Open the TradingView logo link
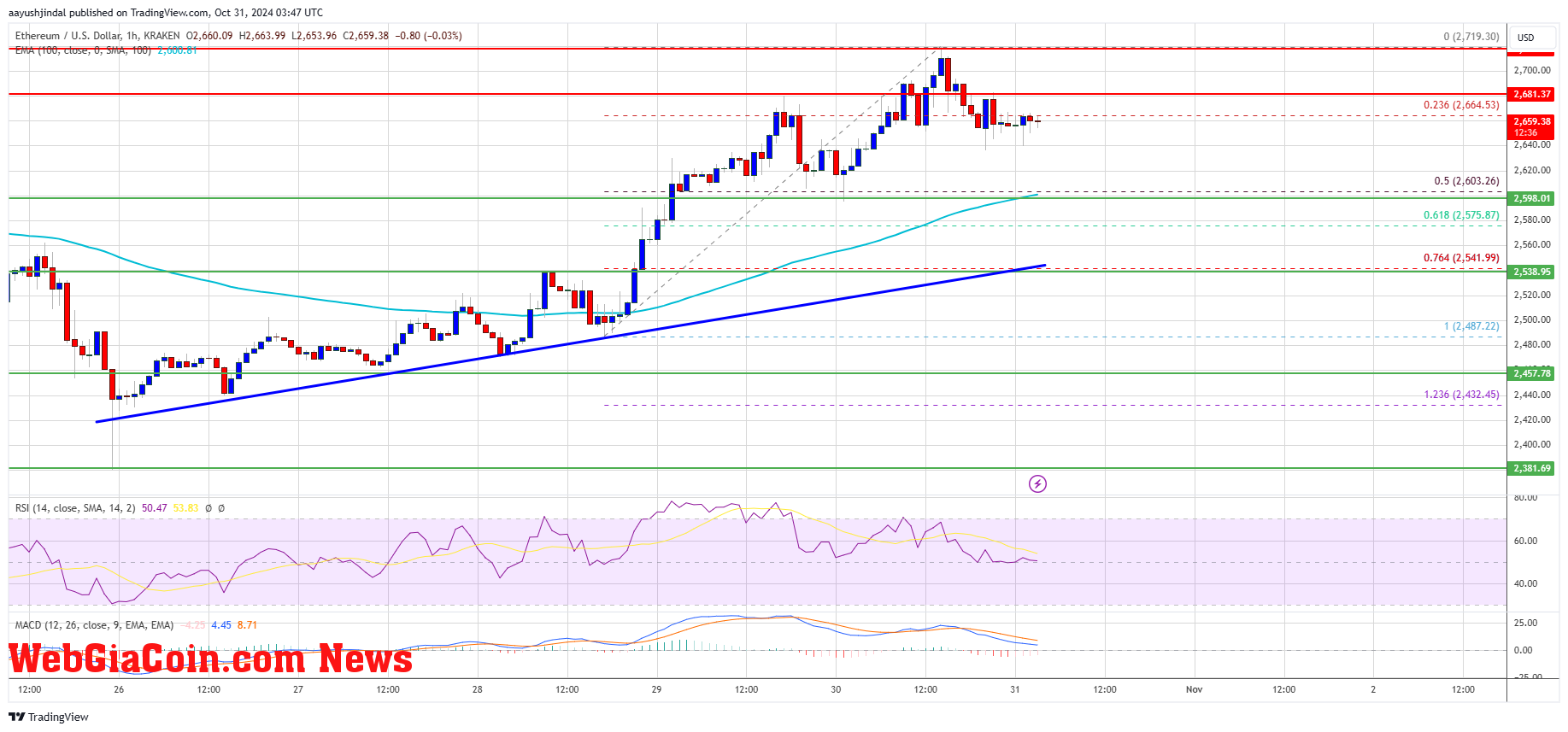The height and width of the screenshot is (732, 1568). tap(49, 717)
